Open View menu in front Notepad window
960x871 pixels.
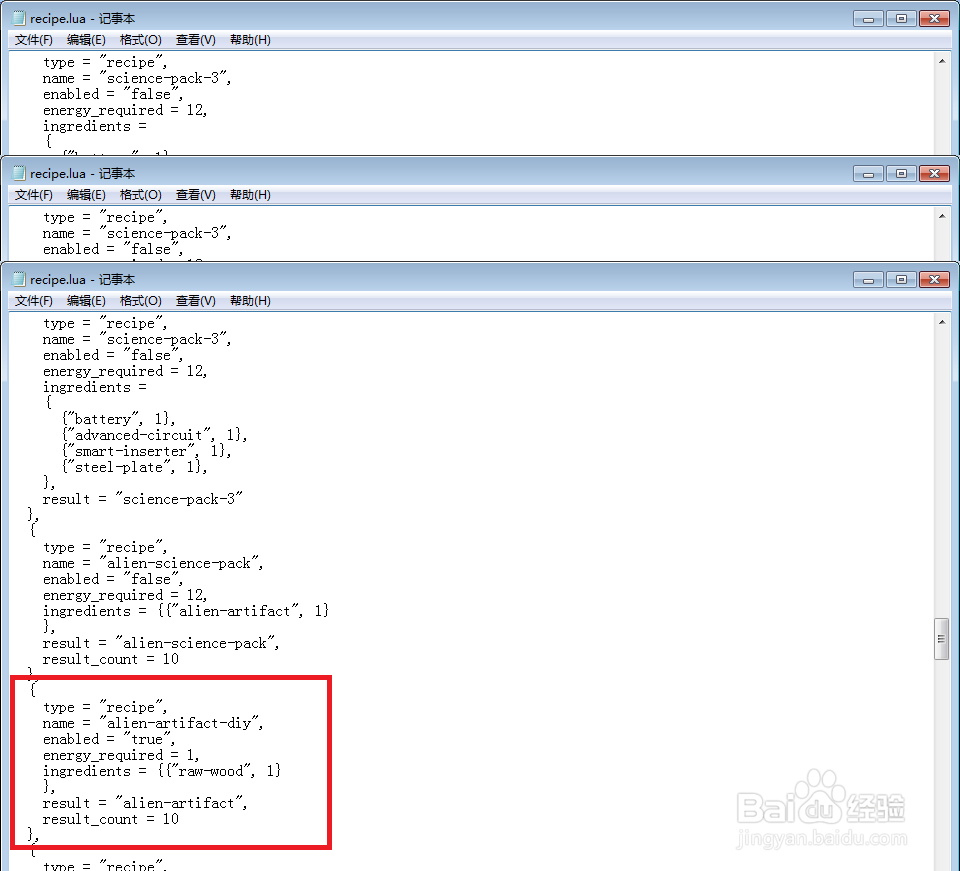click(195, 301)
